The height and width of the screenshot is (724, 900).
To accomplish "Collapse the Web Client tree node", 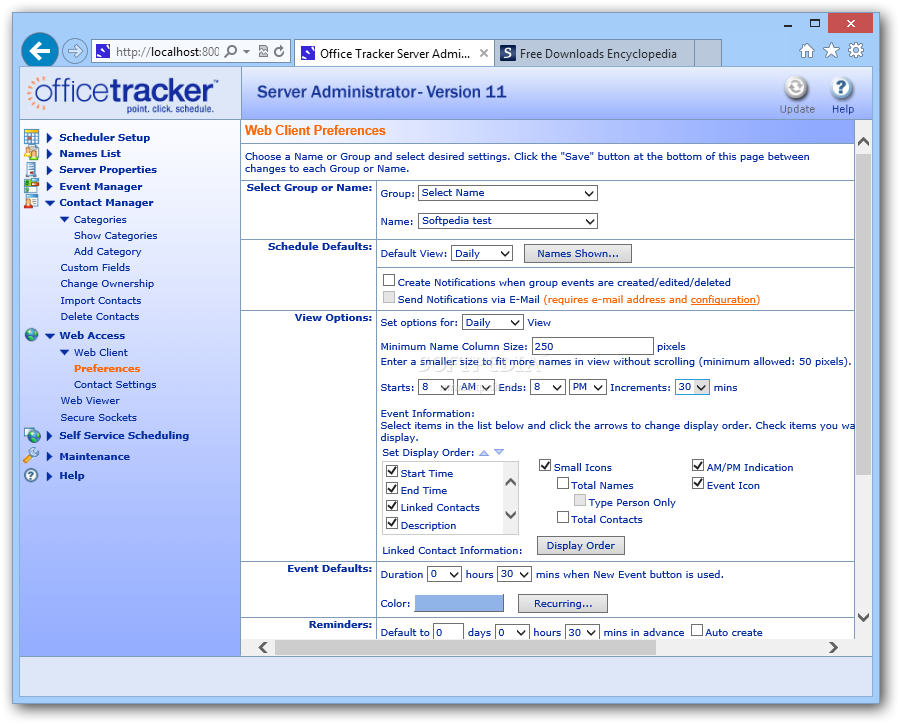I will click(64, 353).
